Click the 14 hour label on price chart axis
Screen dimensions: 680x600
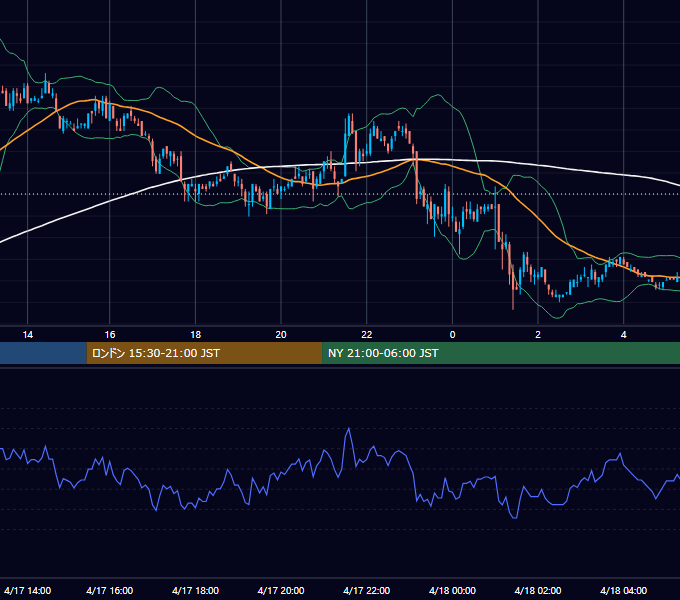[x=27, y=335]
